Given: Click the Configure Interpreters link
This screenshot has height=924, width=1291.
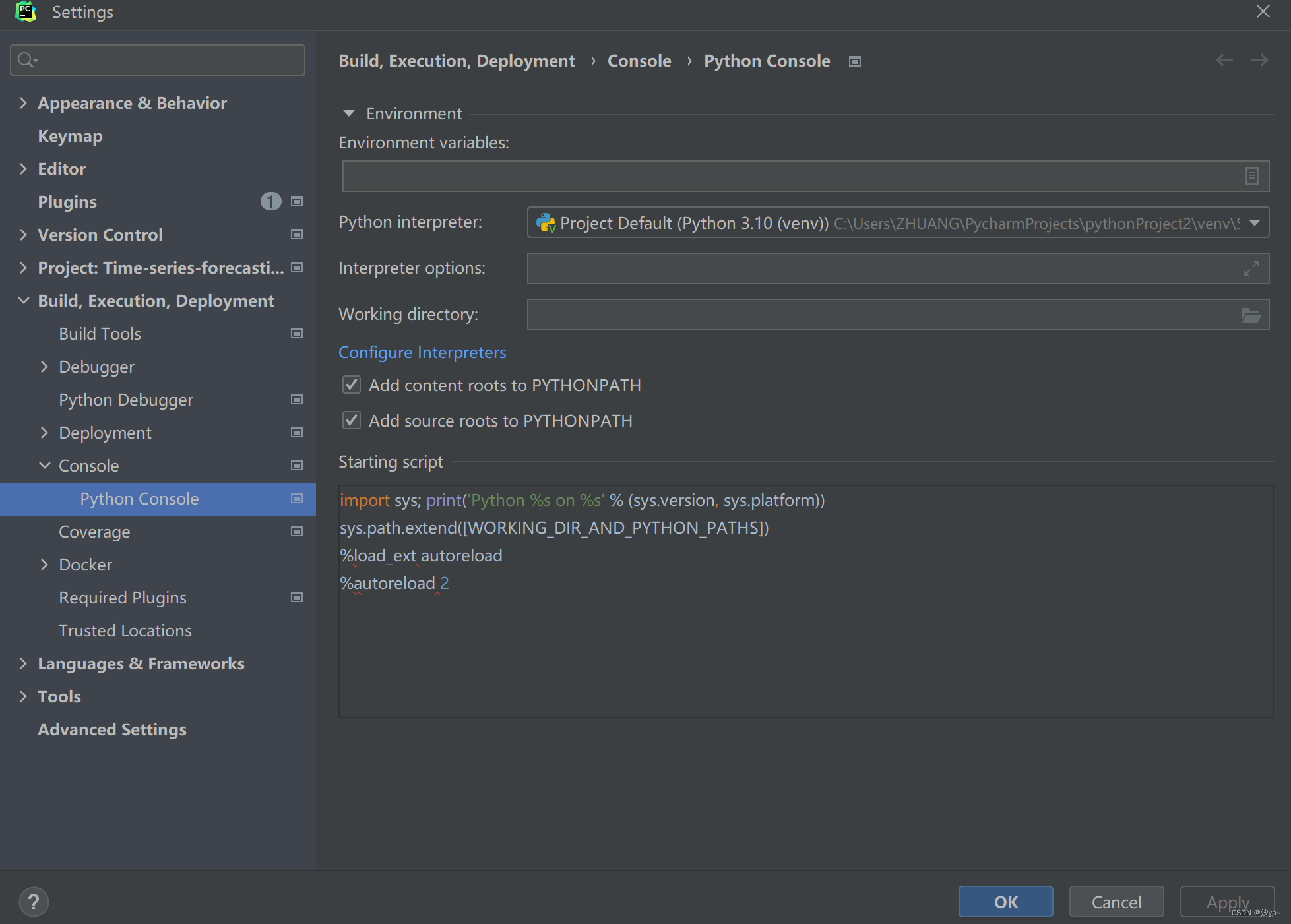Looking at the screenshot, I should click(422, 352).
